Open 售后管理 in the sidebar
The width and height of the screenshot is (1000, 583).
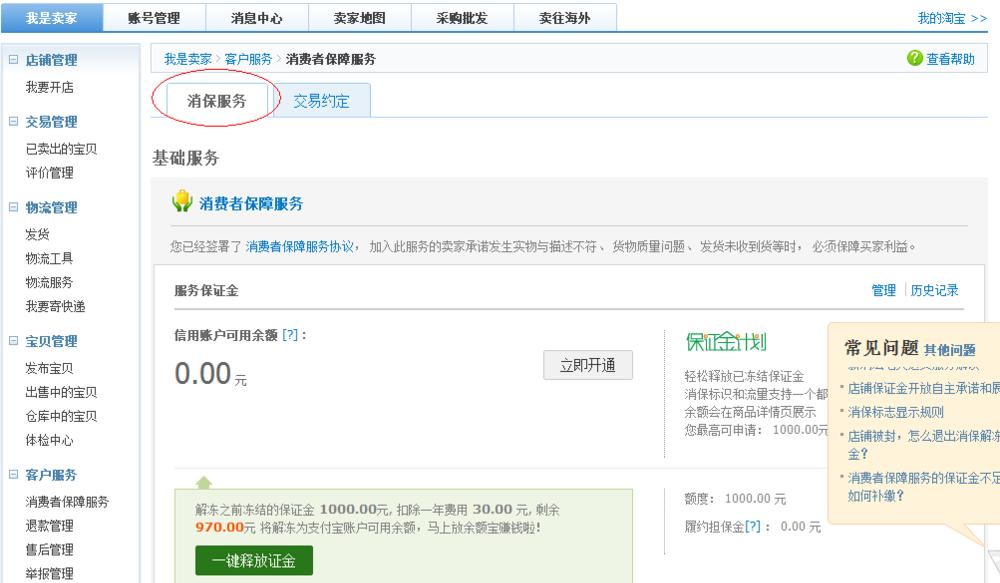tap(50, 550)
